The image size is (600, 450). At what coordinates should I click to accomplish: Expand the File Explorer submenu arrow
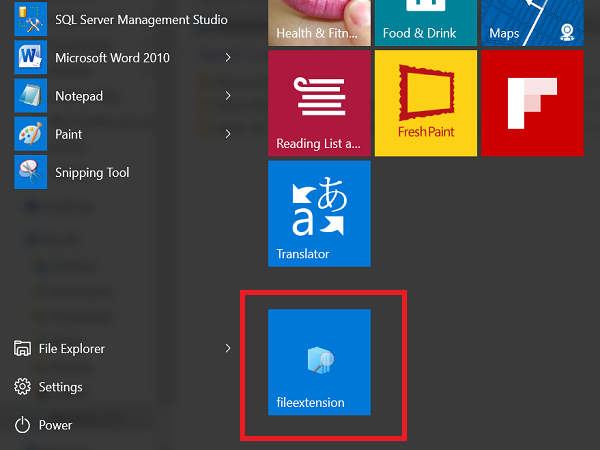tap(228, 349)
